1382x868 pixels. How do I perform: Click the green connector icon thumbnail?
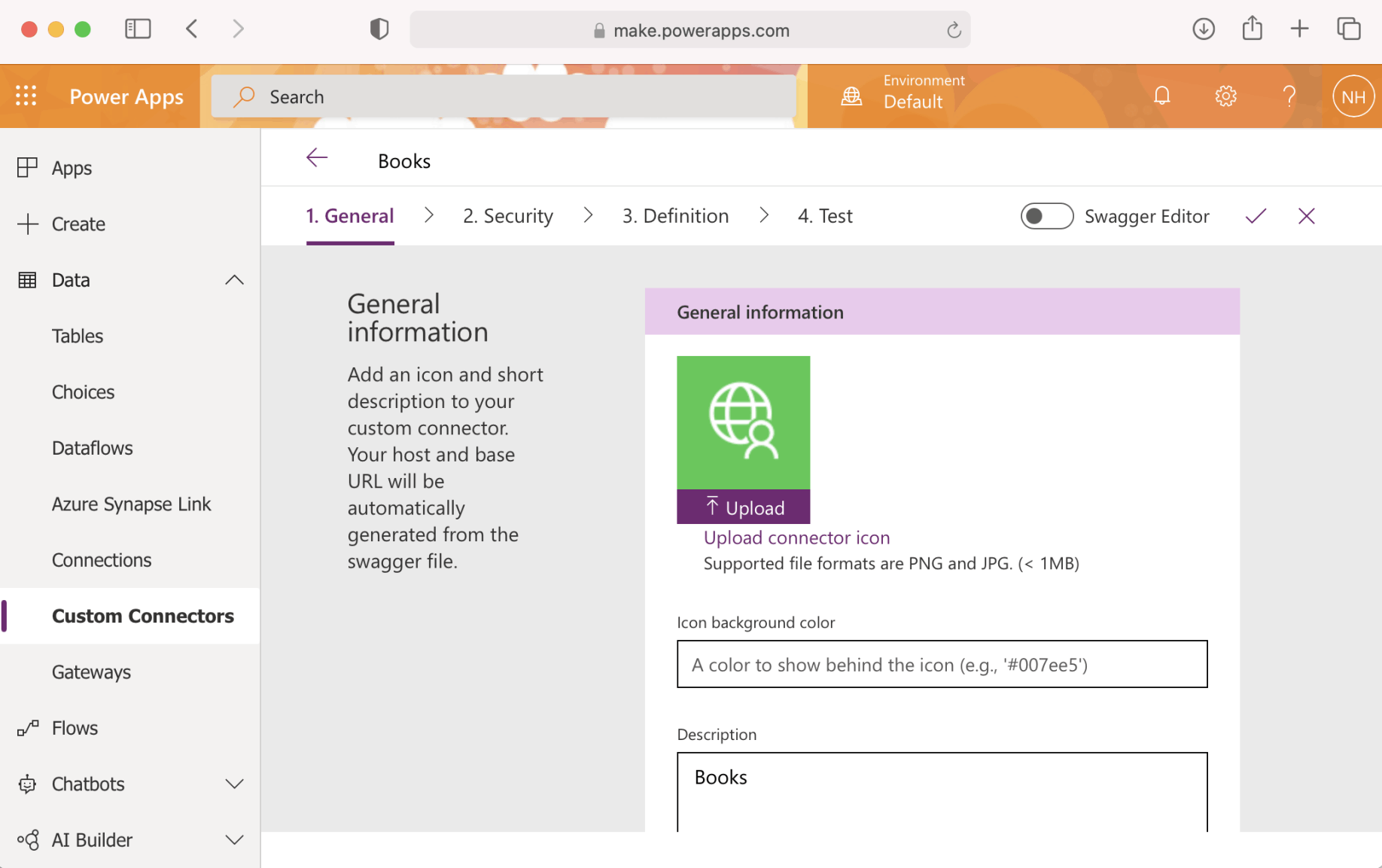[x=743, y=422]
